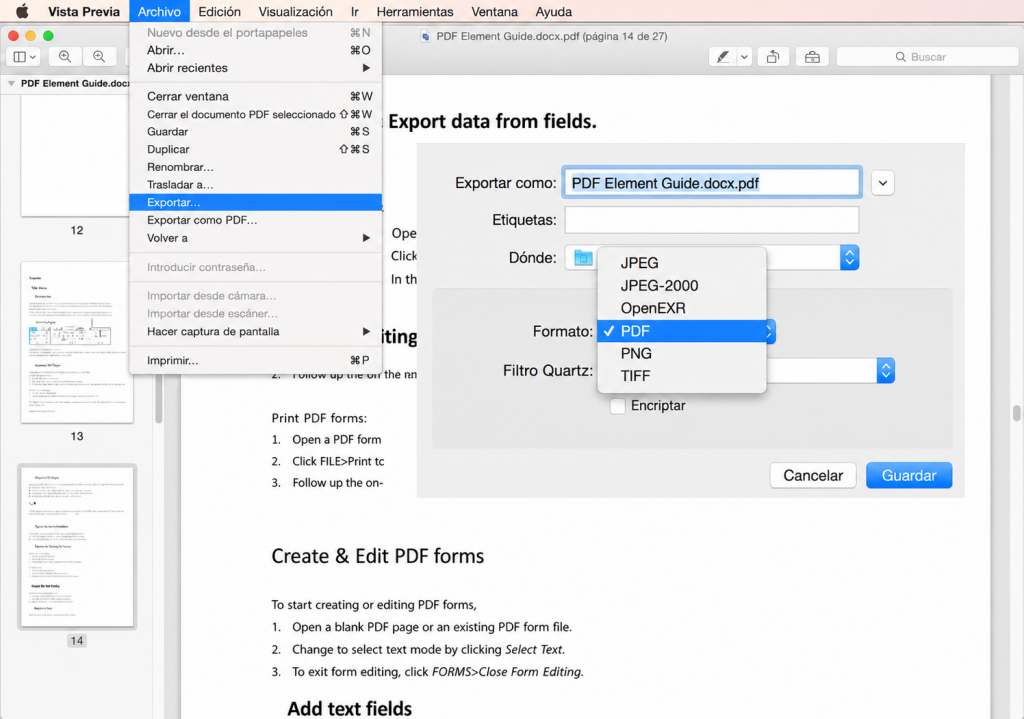Viewport: 1024px width, 719px height.
Task: Click the 'Print PDF forms:' line
Action: [x=319, y=418]
